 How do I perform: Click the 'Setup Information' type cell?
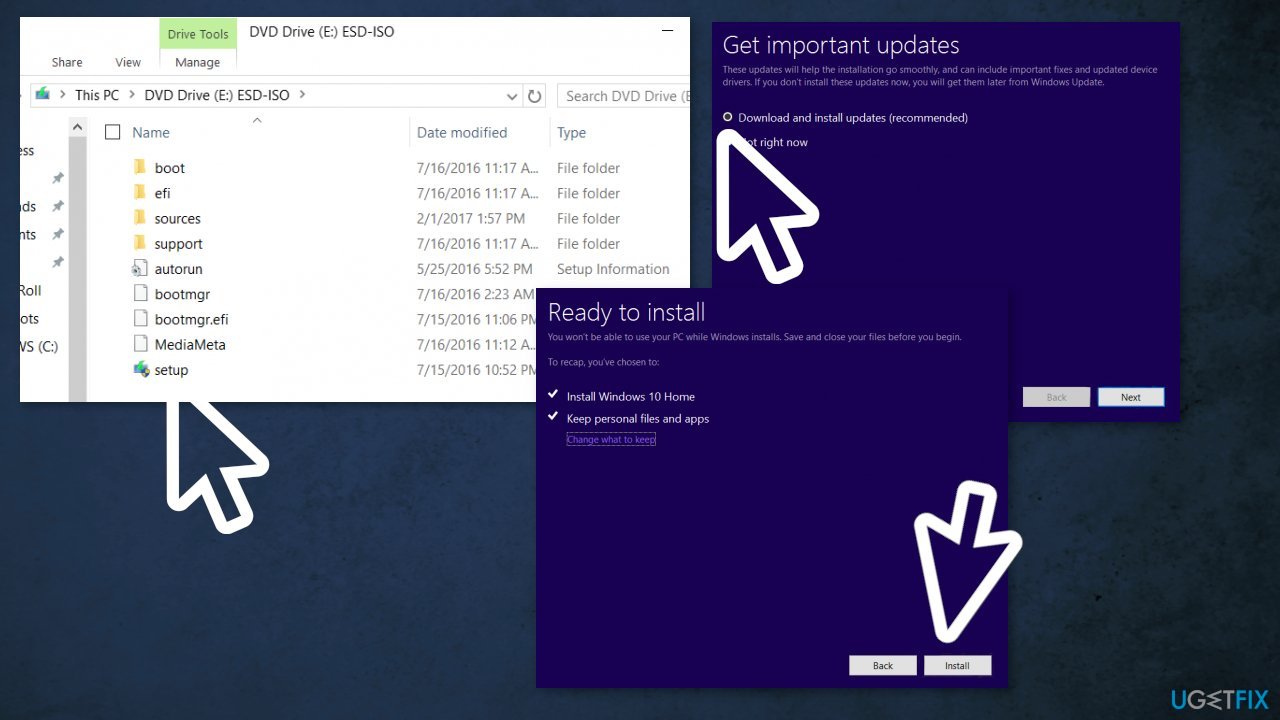(x=613, y=269)
